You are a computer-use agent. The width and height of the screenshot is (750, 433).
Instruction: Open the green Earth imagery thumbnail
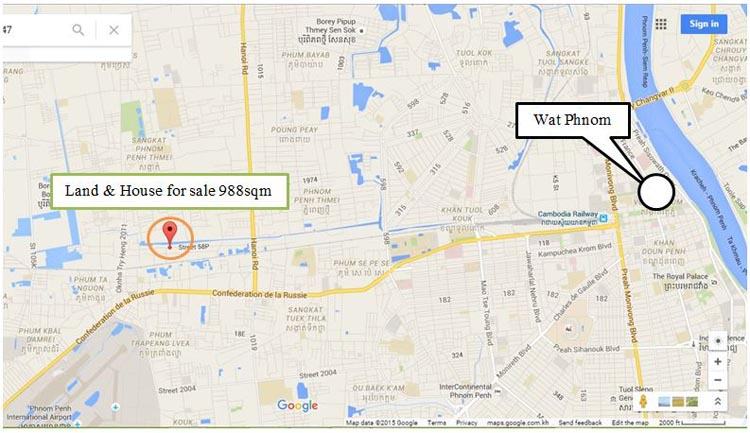pyautogui.click(x=692, y=401)
